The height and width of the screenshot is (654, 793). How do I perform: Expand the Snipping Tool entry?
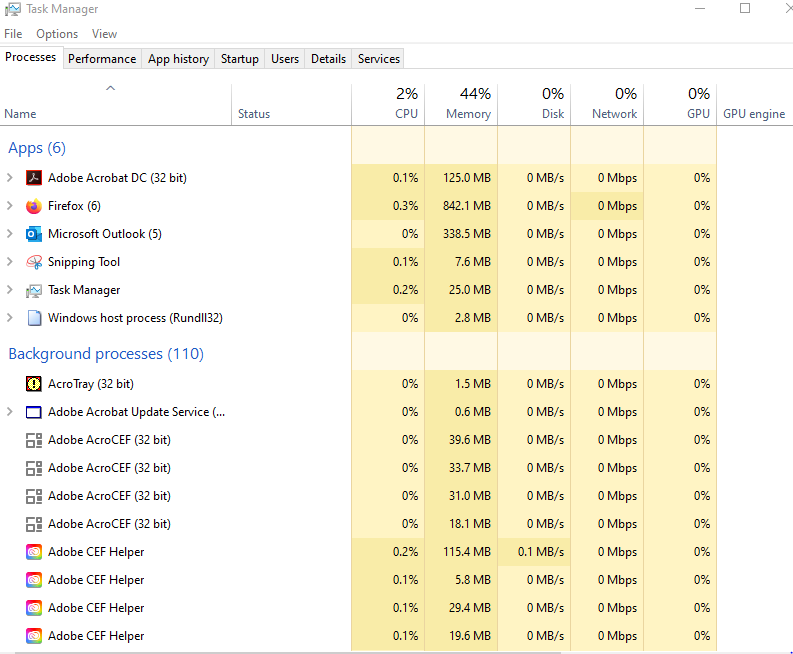(x=10, y=261)
